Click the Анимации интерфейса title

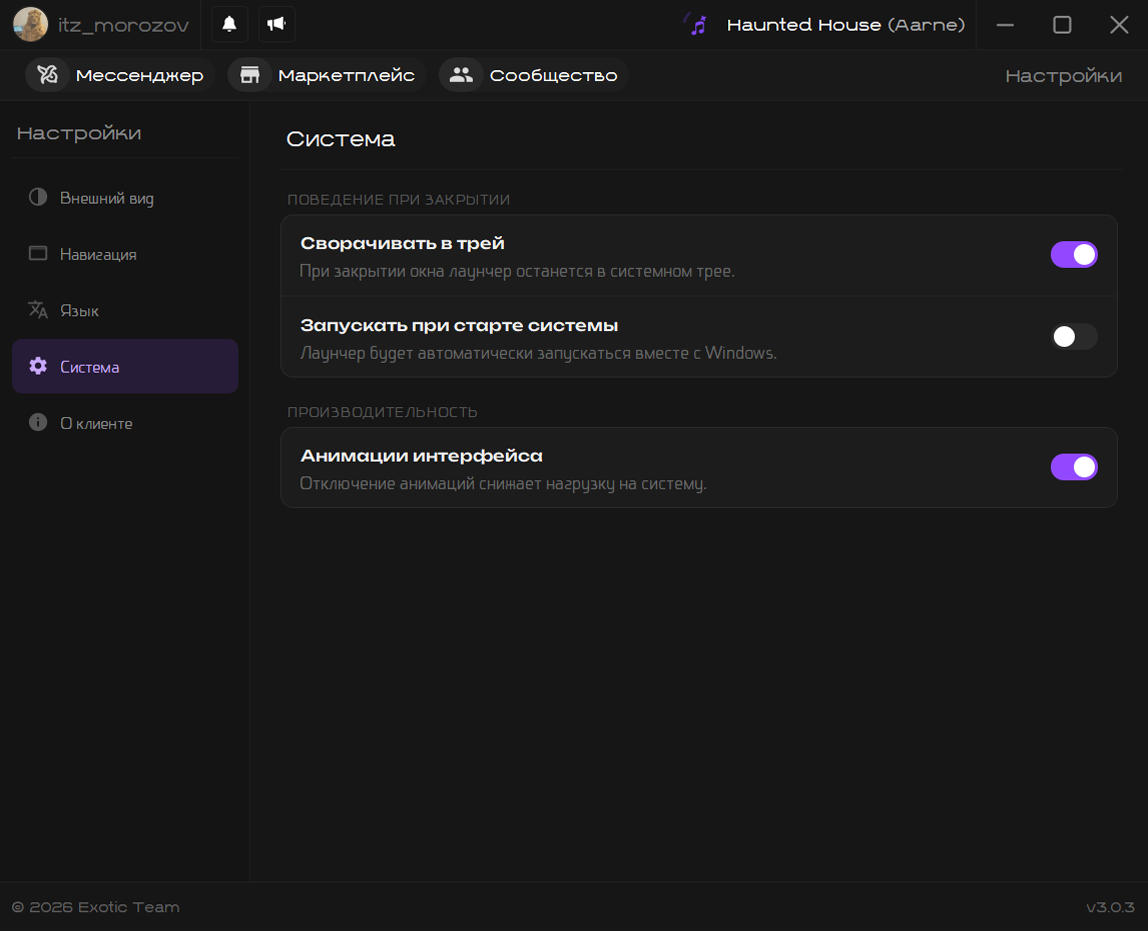[421, 456]
